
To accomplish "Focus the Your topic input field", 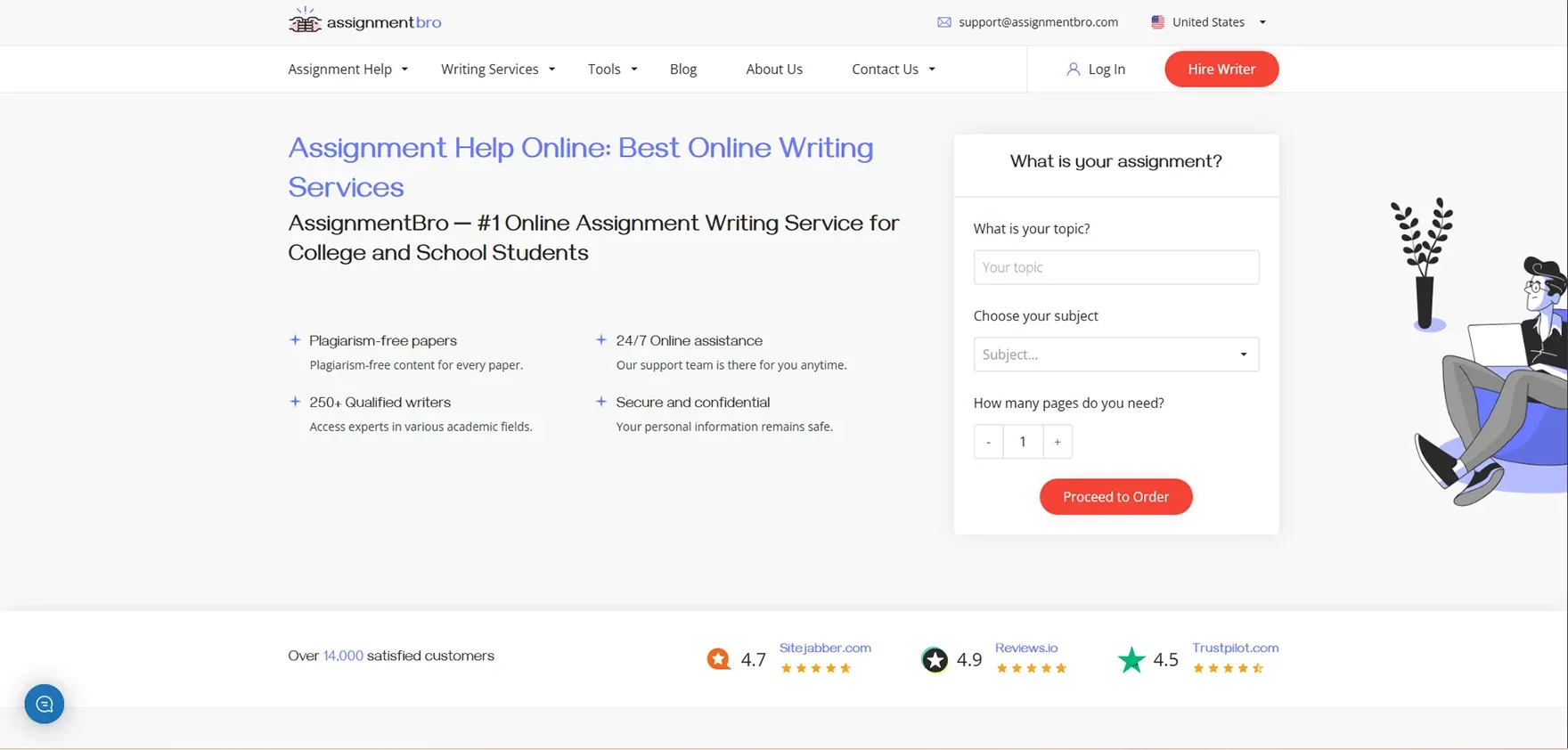I will (1116, 267).
